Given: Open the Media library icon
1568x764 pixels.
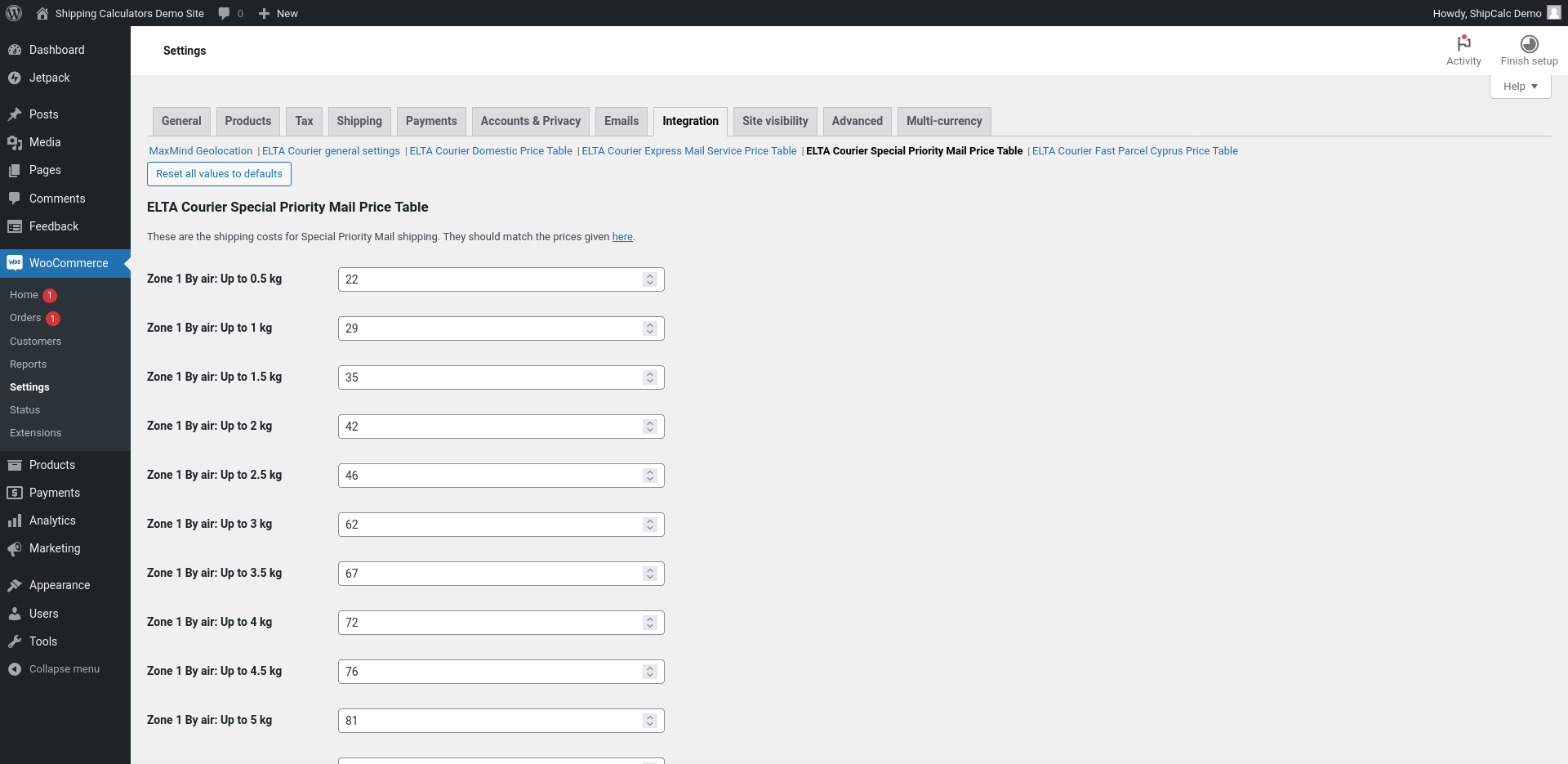Looking at the screenshot, I should 15,142.
